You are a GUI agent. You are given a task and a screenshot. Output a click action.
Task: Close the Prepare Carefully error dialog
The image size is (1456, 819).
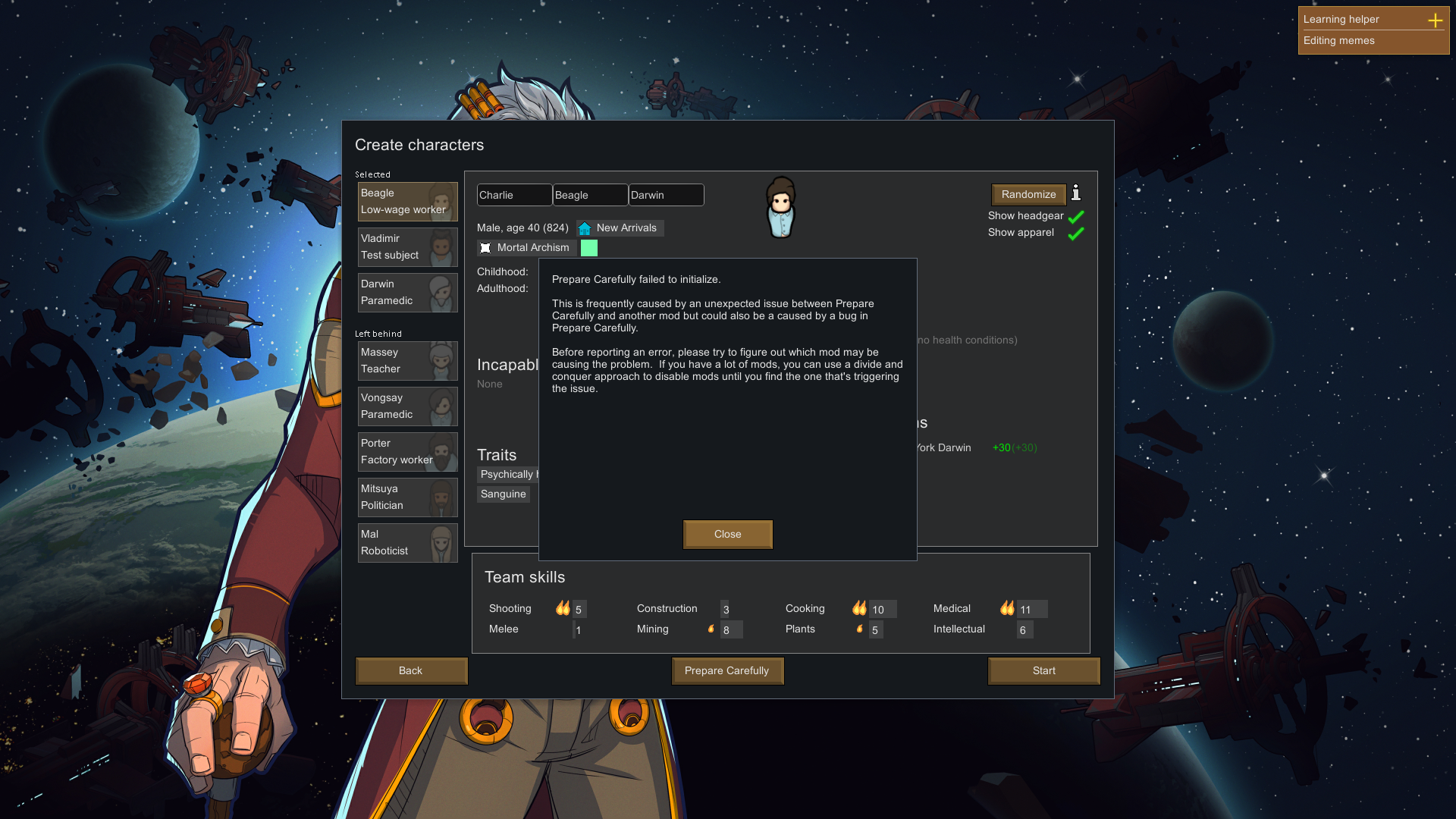[x=727, y=534]
